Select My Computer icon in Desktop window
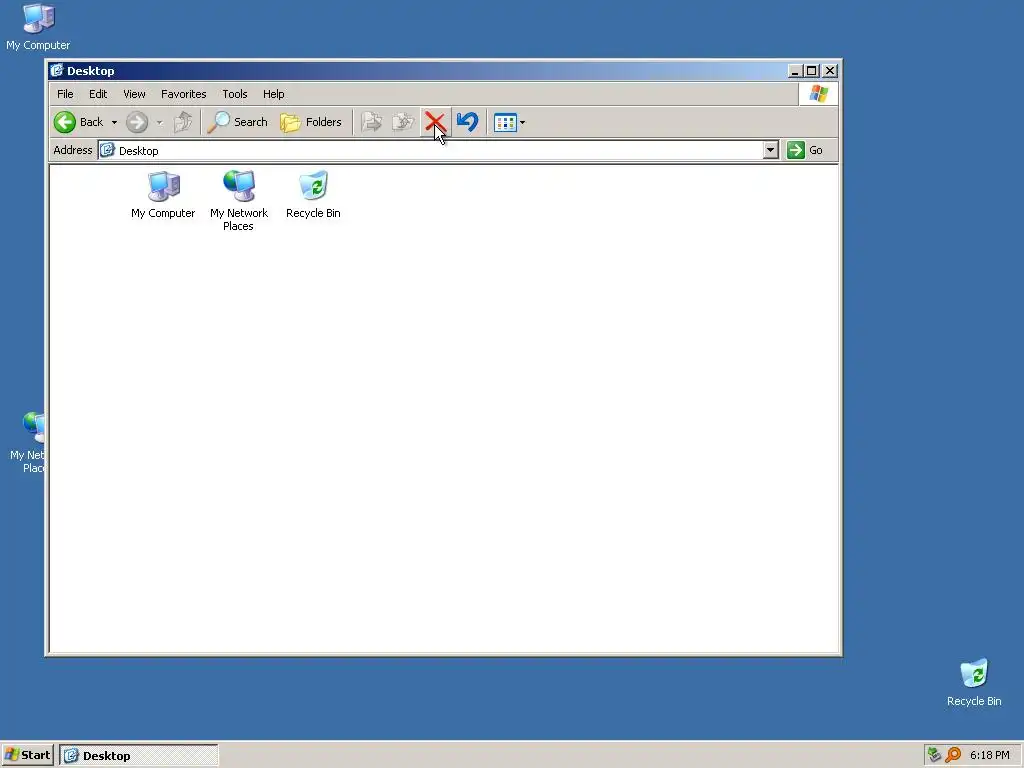This screenshot has width=1024, height=768. pyautogui.click(x=163, y=195)
